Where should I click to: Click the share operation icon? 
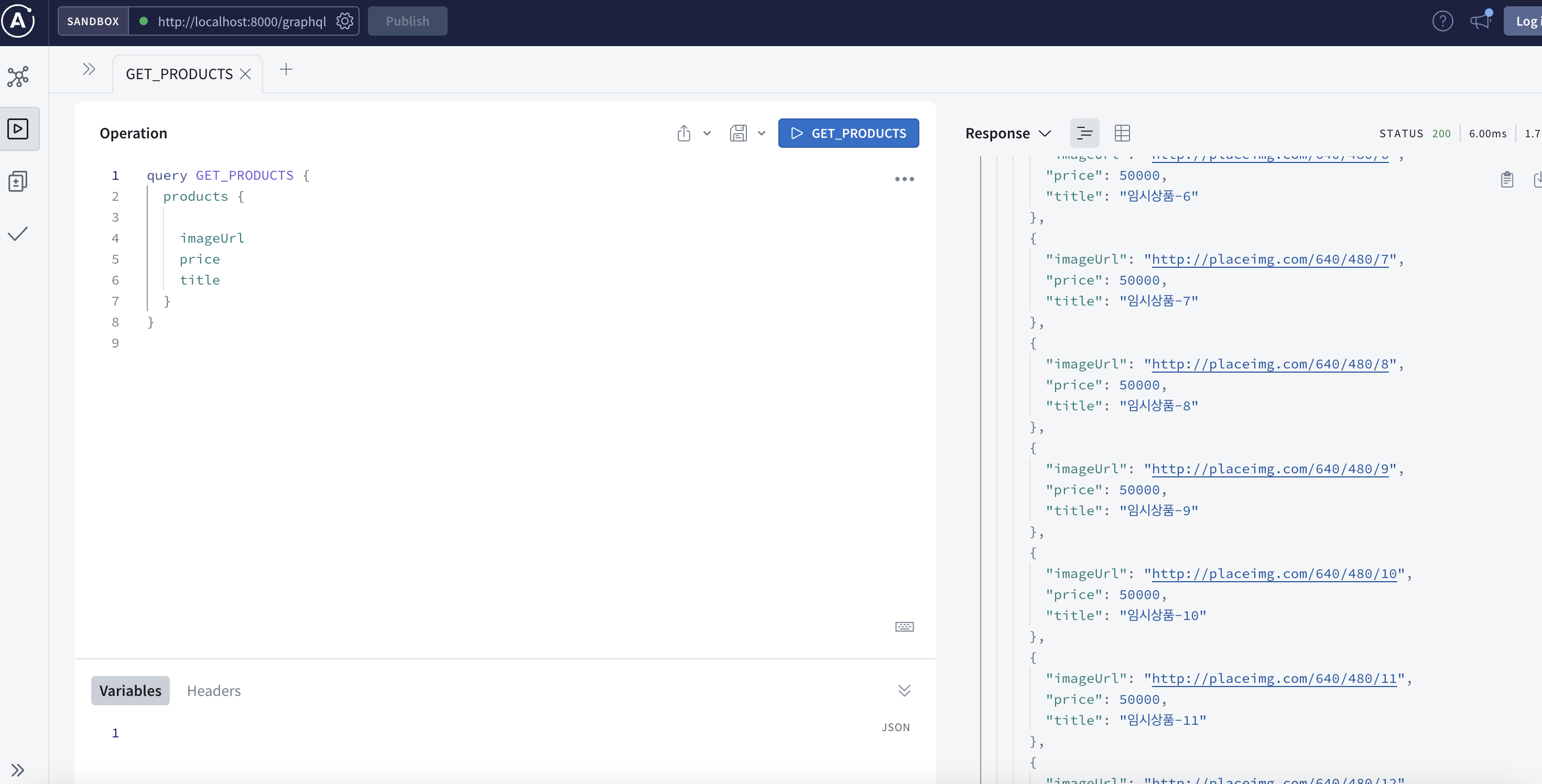tap(683, 133)
